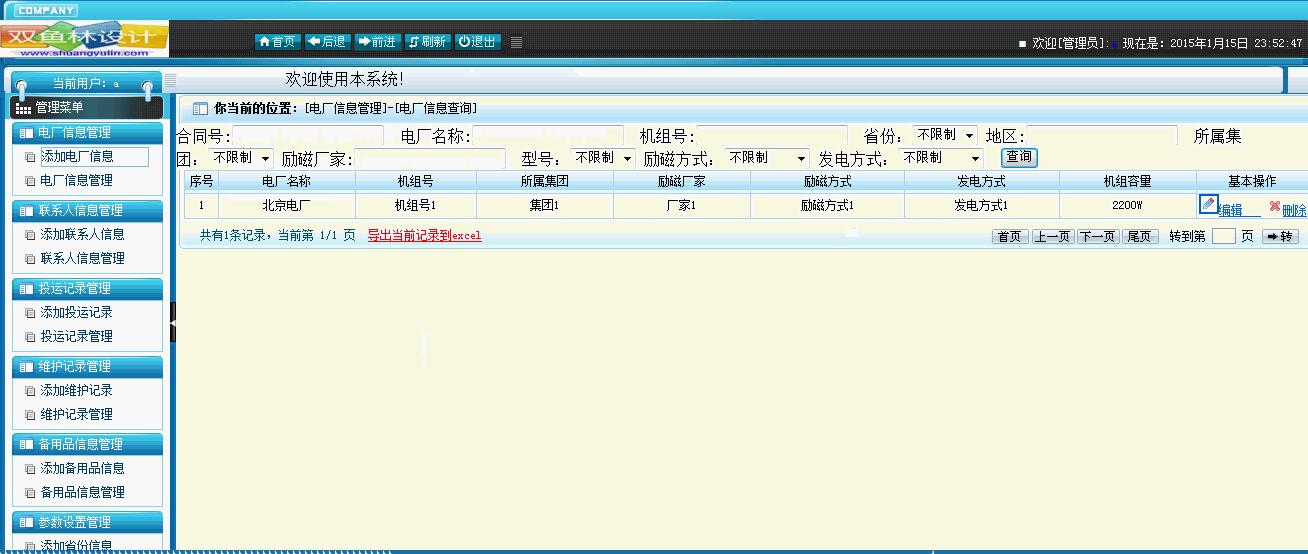Open the 发电方式 dropdown
This screenshot has width=1308, height=554.
[941, 158]
